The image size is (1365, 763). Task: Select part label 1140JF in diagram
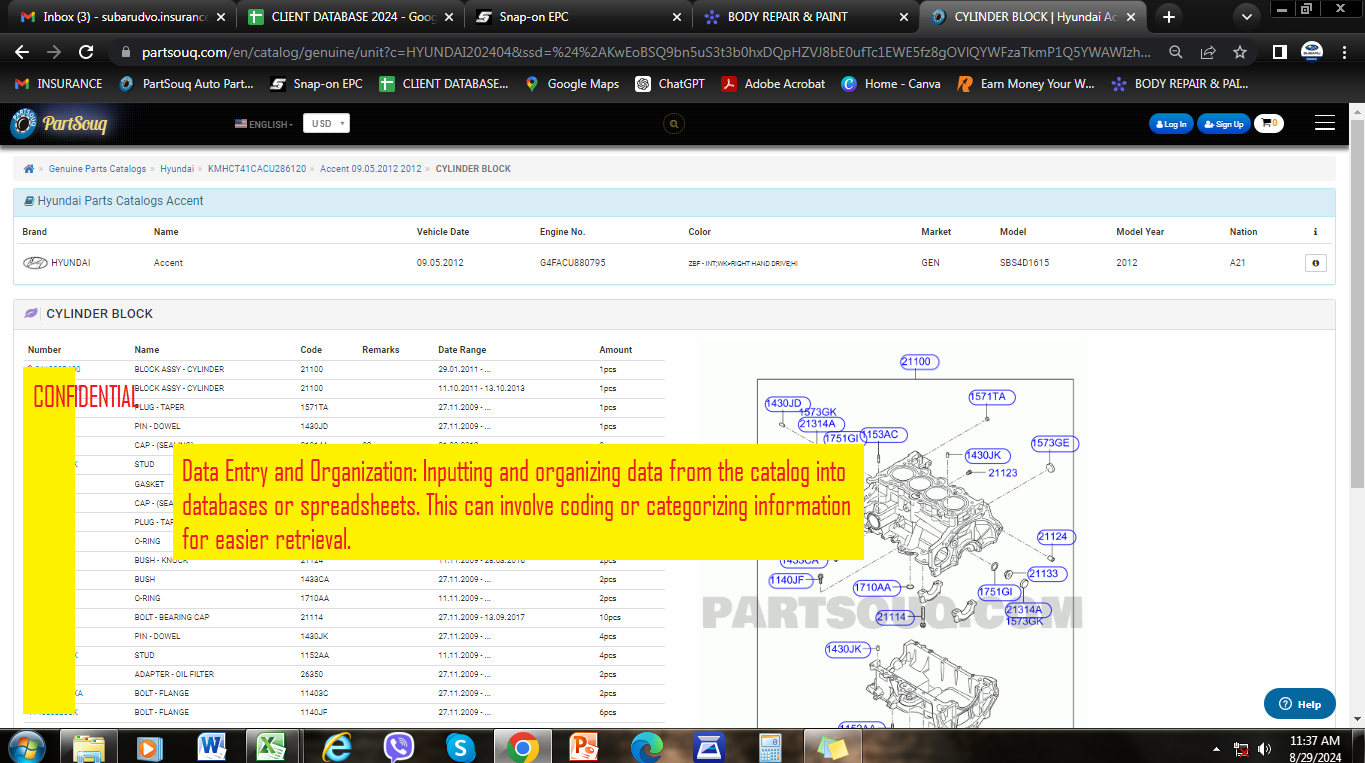coord(790,580)
